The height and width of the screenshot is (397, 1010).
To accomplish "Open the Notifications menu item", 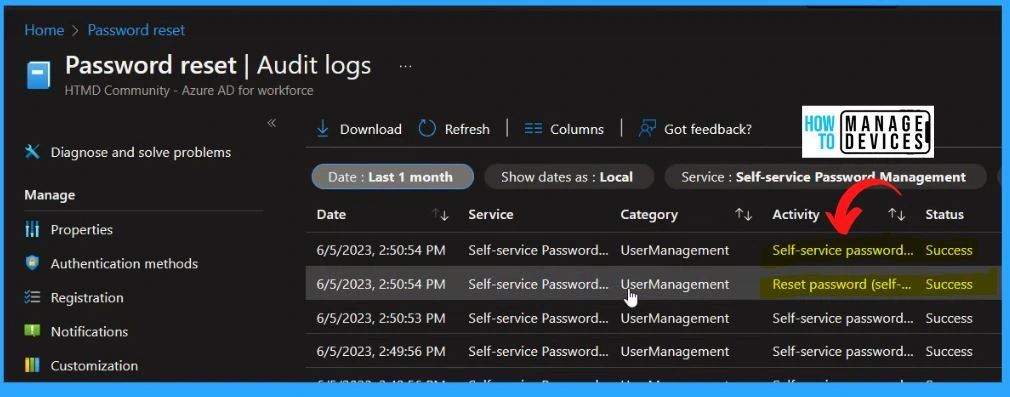I will click(90, 331).
